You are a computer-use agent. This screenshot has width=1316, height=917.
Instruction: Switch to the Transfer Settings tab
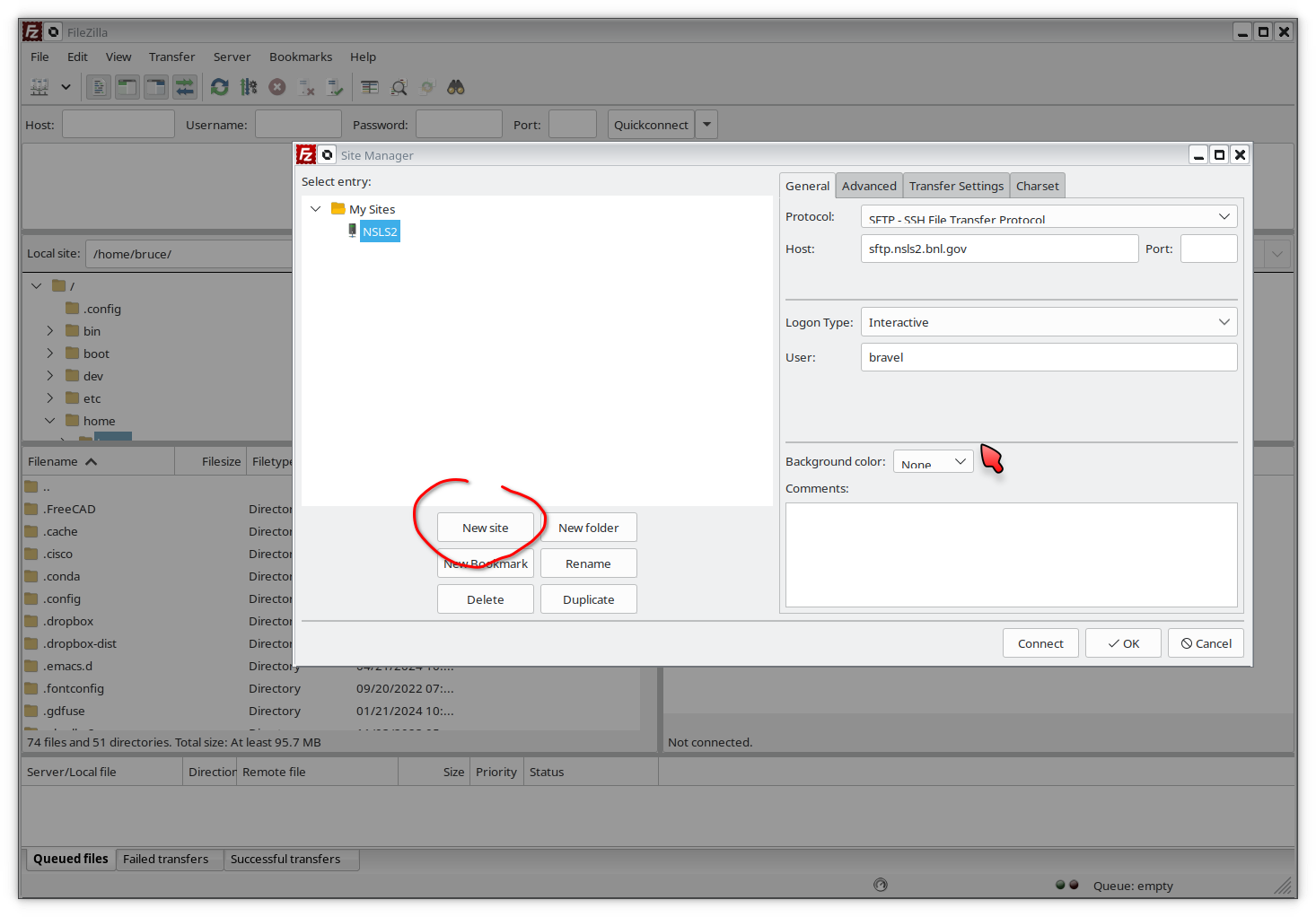coord(956,186)
